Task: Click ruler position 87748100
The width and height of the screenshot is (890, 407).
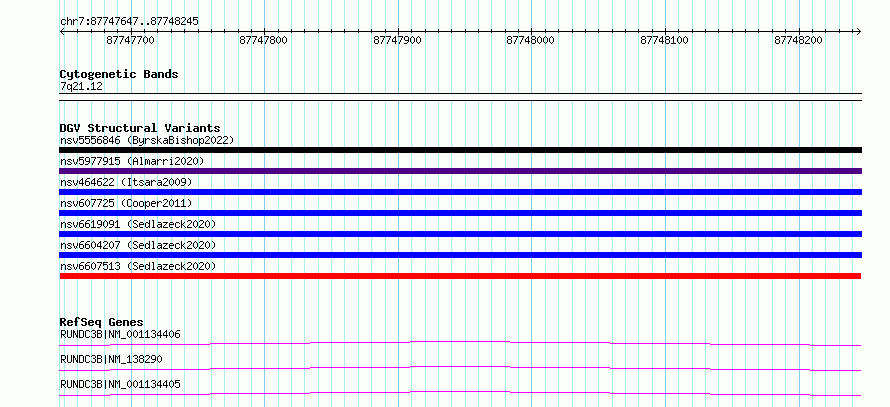Action: pos(665,40)
